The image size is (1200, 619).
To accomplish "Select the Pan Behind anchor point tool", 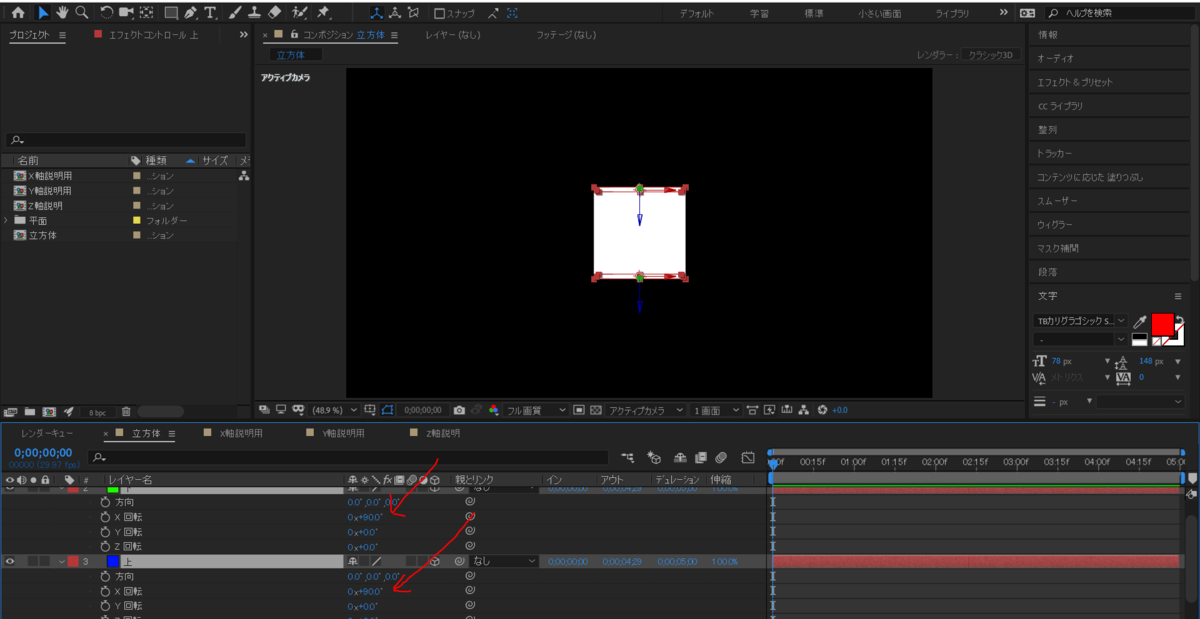I will click(x=147, y=13).
